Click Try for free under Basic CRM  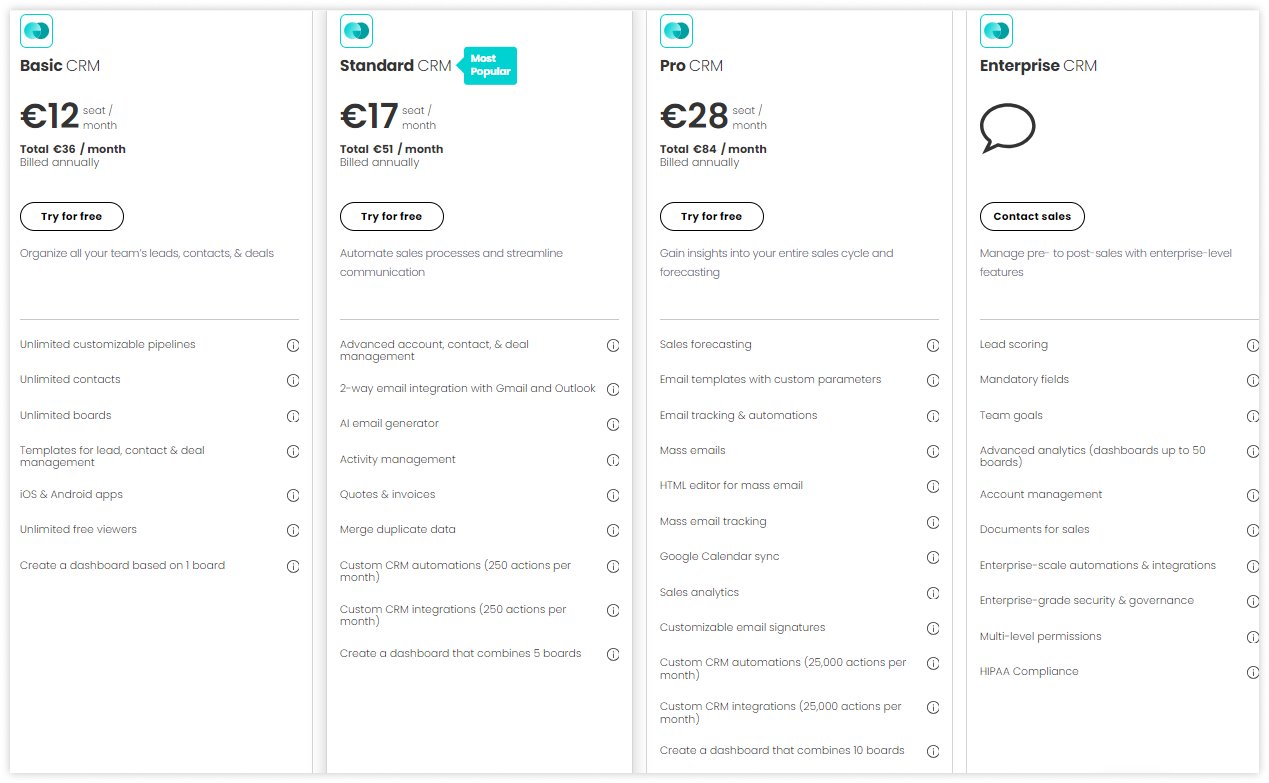71,216
